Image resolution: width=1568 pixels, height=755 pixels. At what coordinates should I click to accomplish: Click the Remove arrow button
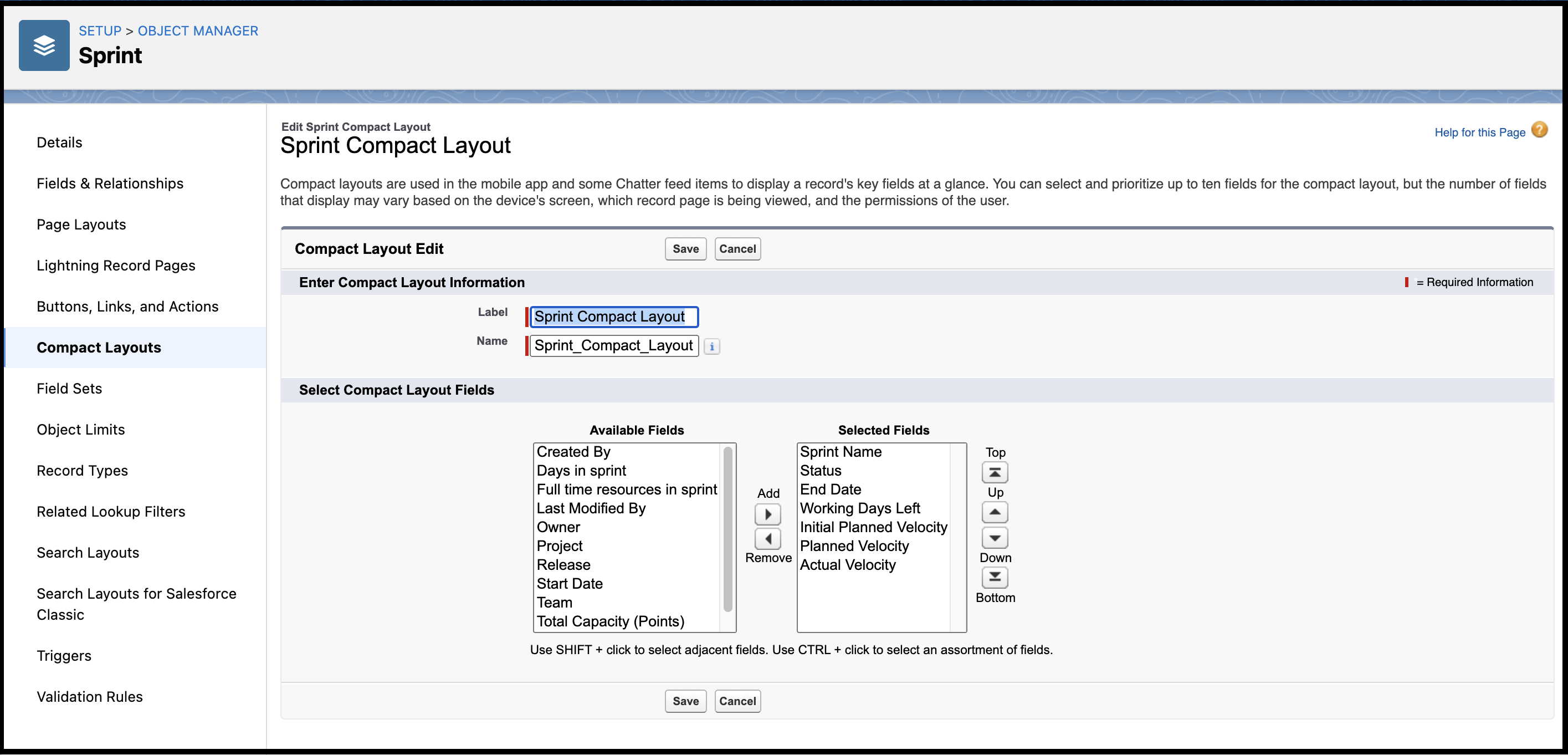(x=767, y=539)
